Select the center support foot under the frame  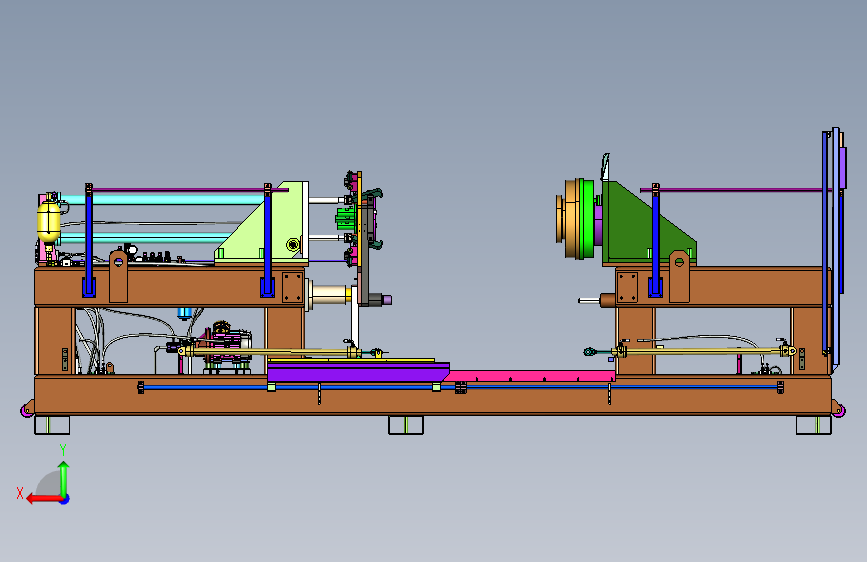point(406,425)
